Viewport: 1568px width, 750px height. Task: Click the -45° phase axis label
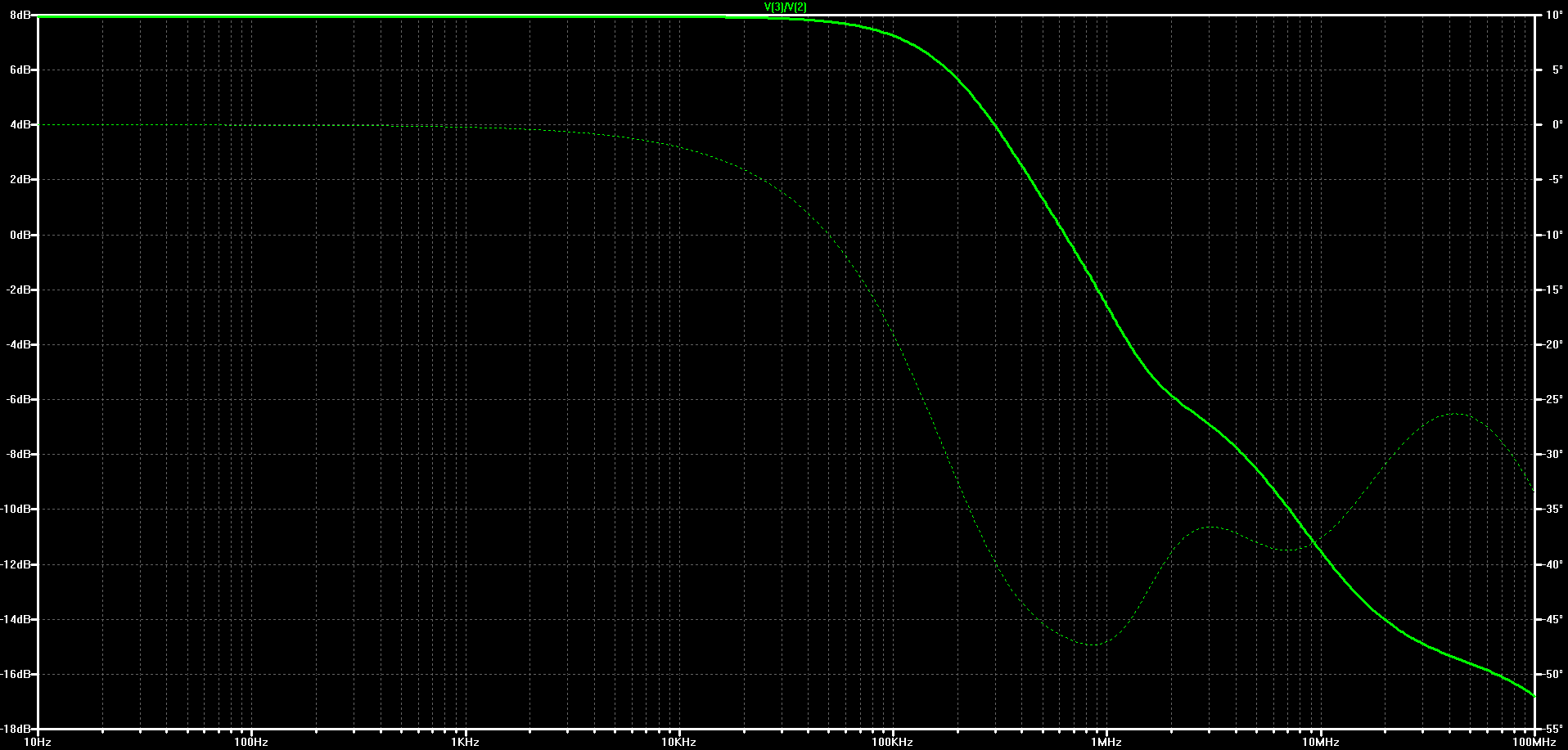click(1553, 619)
